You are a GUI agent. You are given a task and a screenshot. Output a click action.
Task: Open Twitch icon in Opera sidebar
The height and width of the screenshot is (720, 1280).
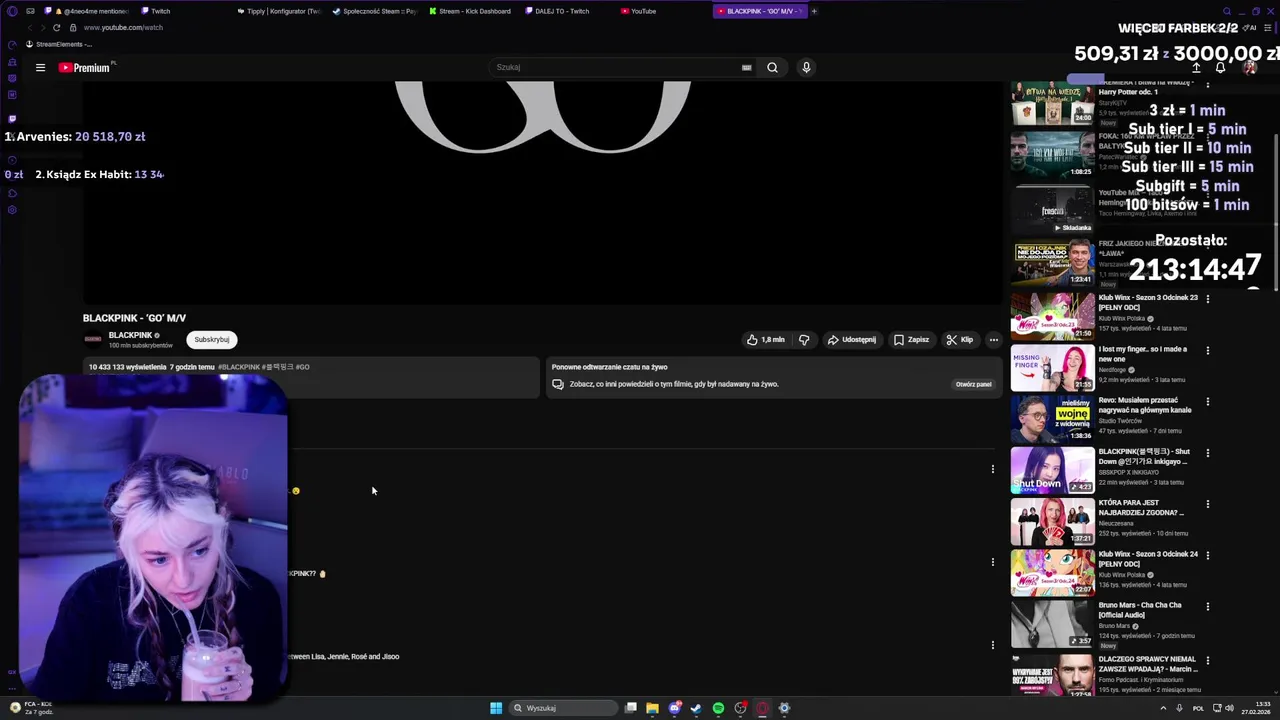click(12, 118)
